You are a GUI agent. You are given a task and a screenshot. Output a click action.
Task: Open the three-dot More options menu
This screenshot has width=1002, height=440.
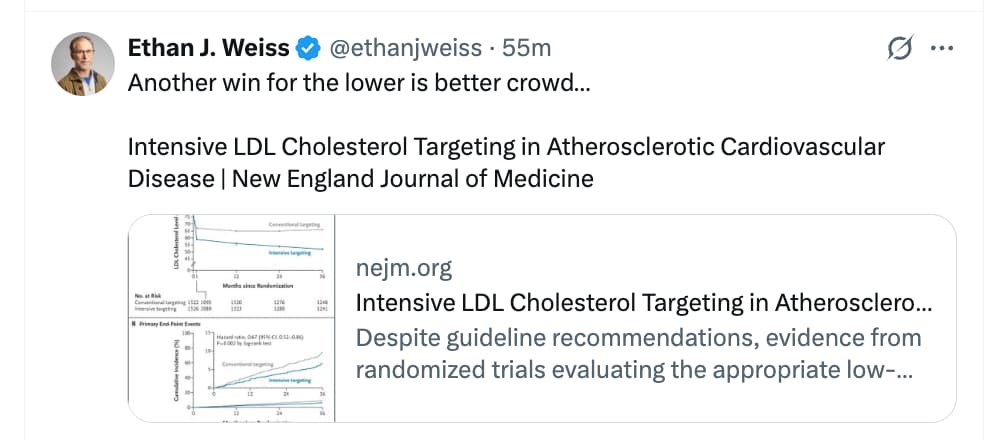(x=942, y=48)
